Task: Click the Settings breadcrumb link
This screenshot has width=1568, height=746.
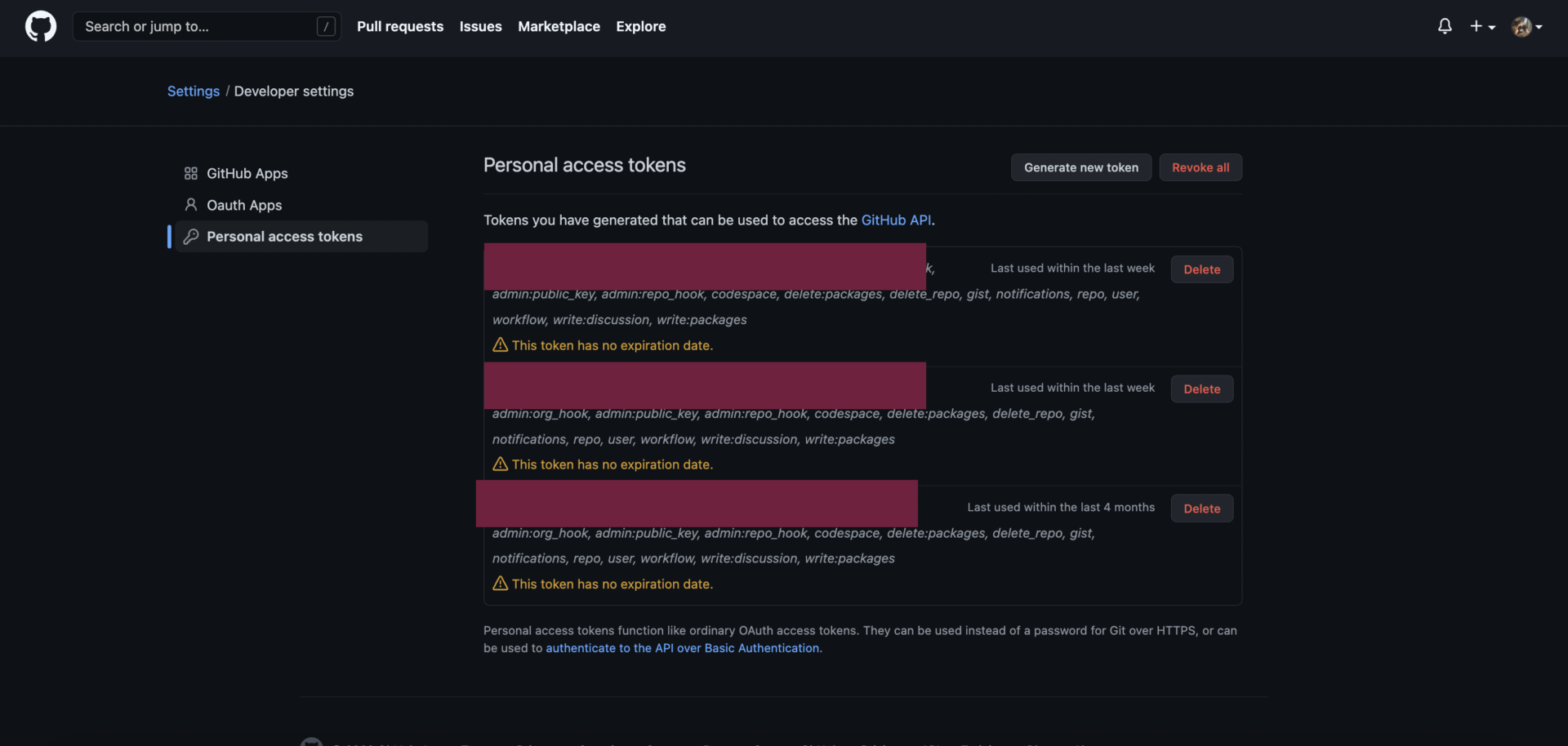Action: pyautogui.click(x=194, y=91)
